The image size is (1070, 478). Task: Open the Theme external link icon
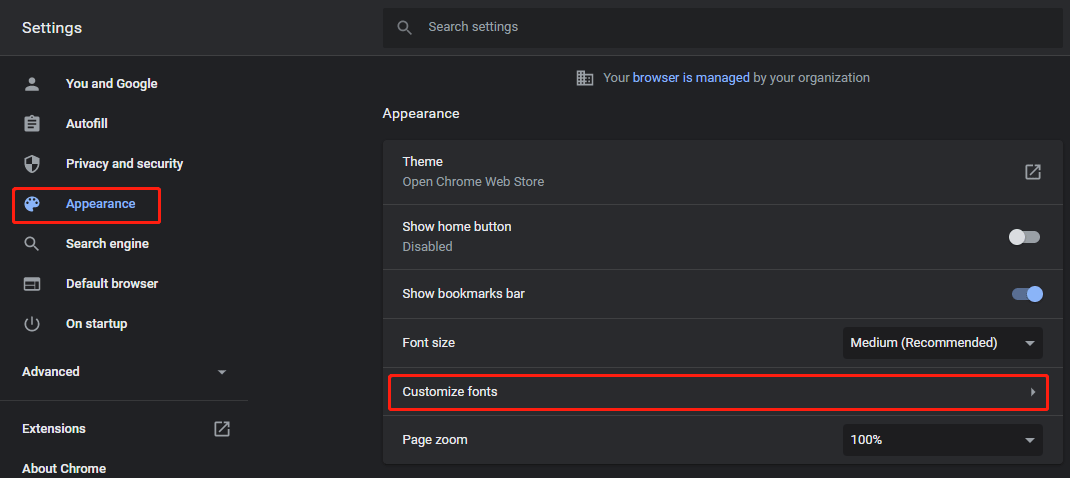[x=1033, y=172]
